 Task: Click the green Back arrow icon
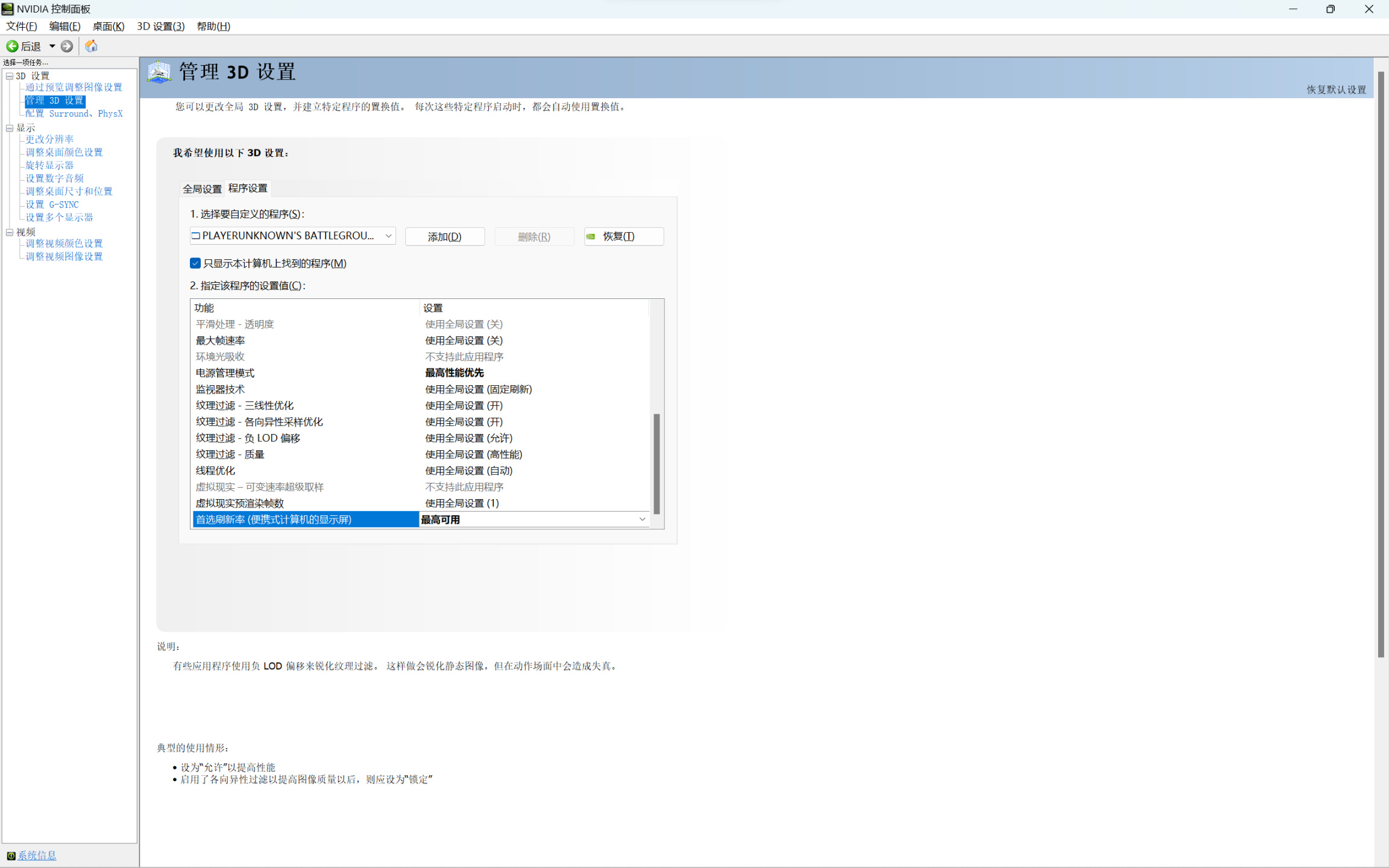pyautogui.click(x=12, y=46)
